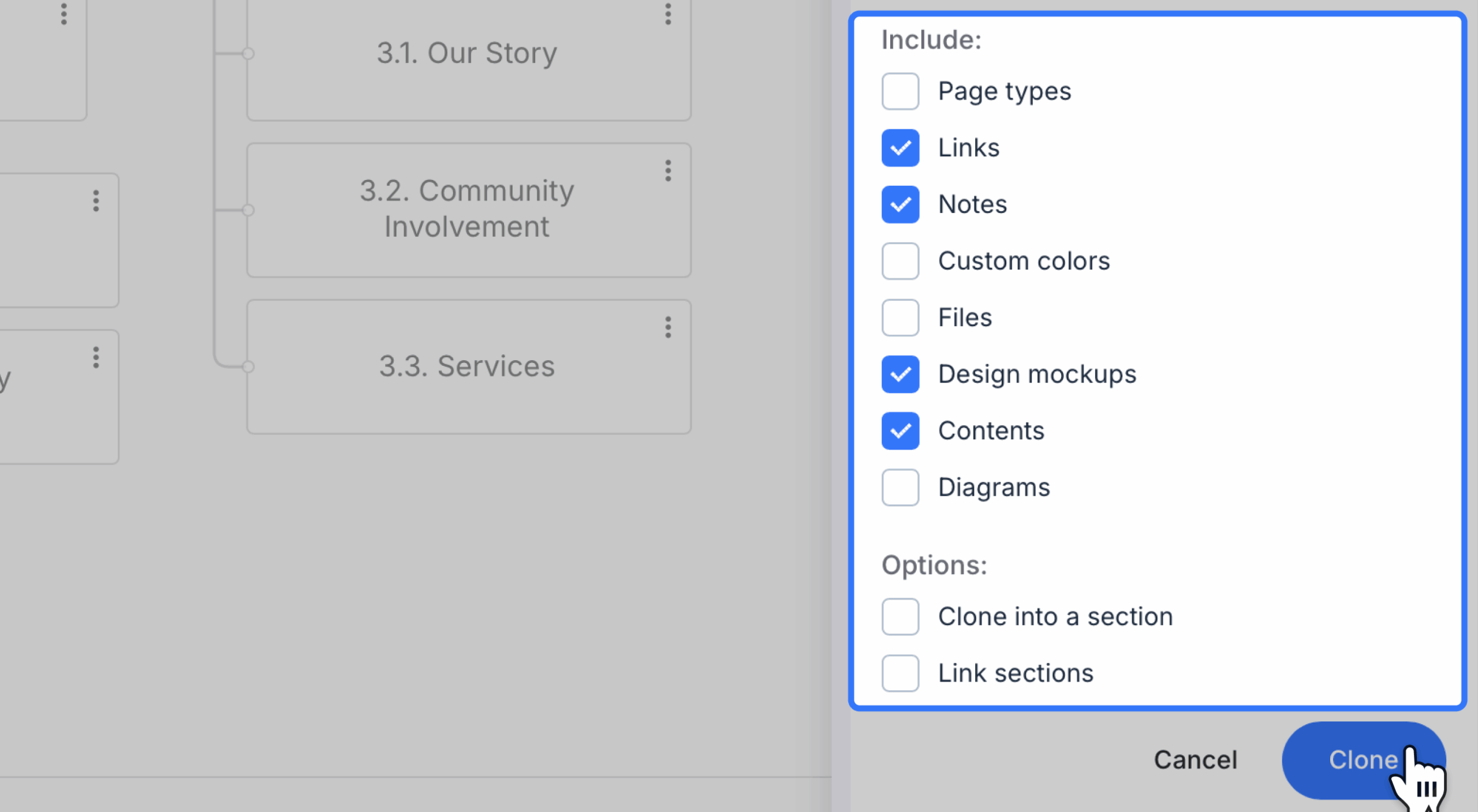The image size is (1478, 812).
Task: Tick the Files checkbox
Action: point(900,317)
